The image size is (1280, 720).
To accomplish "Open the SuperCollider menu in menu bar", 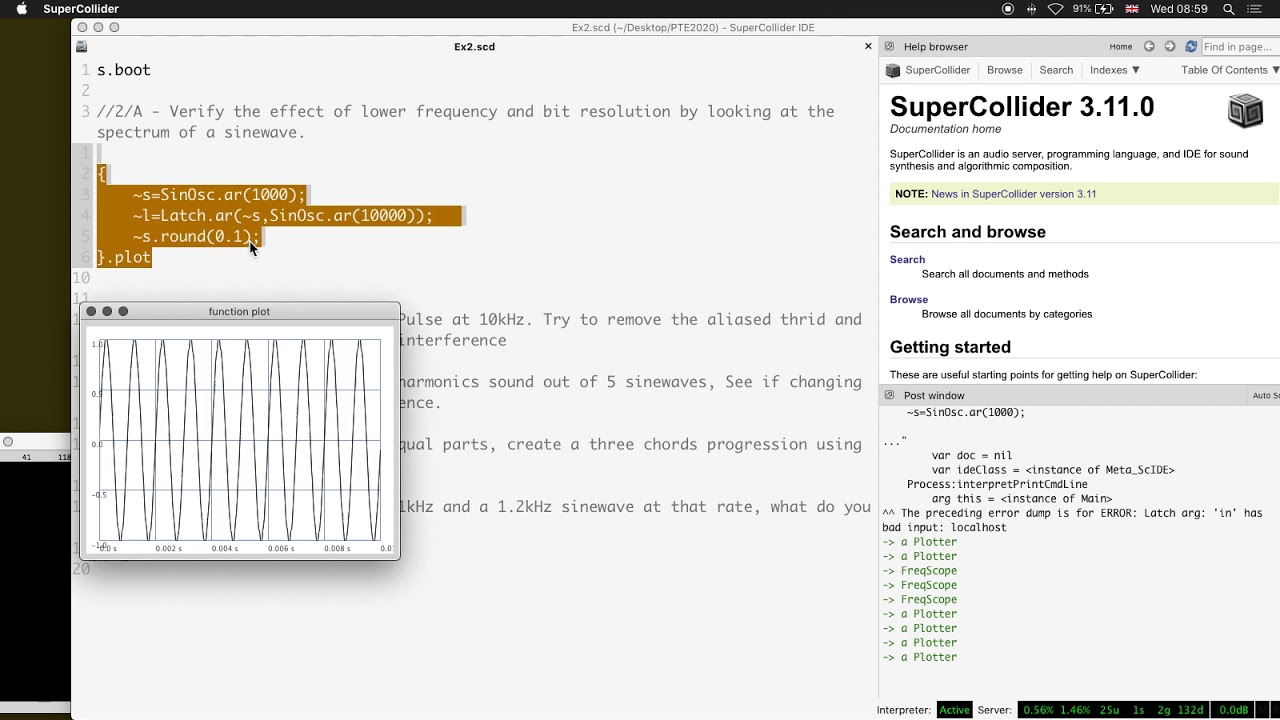I will tap(81, 9).
